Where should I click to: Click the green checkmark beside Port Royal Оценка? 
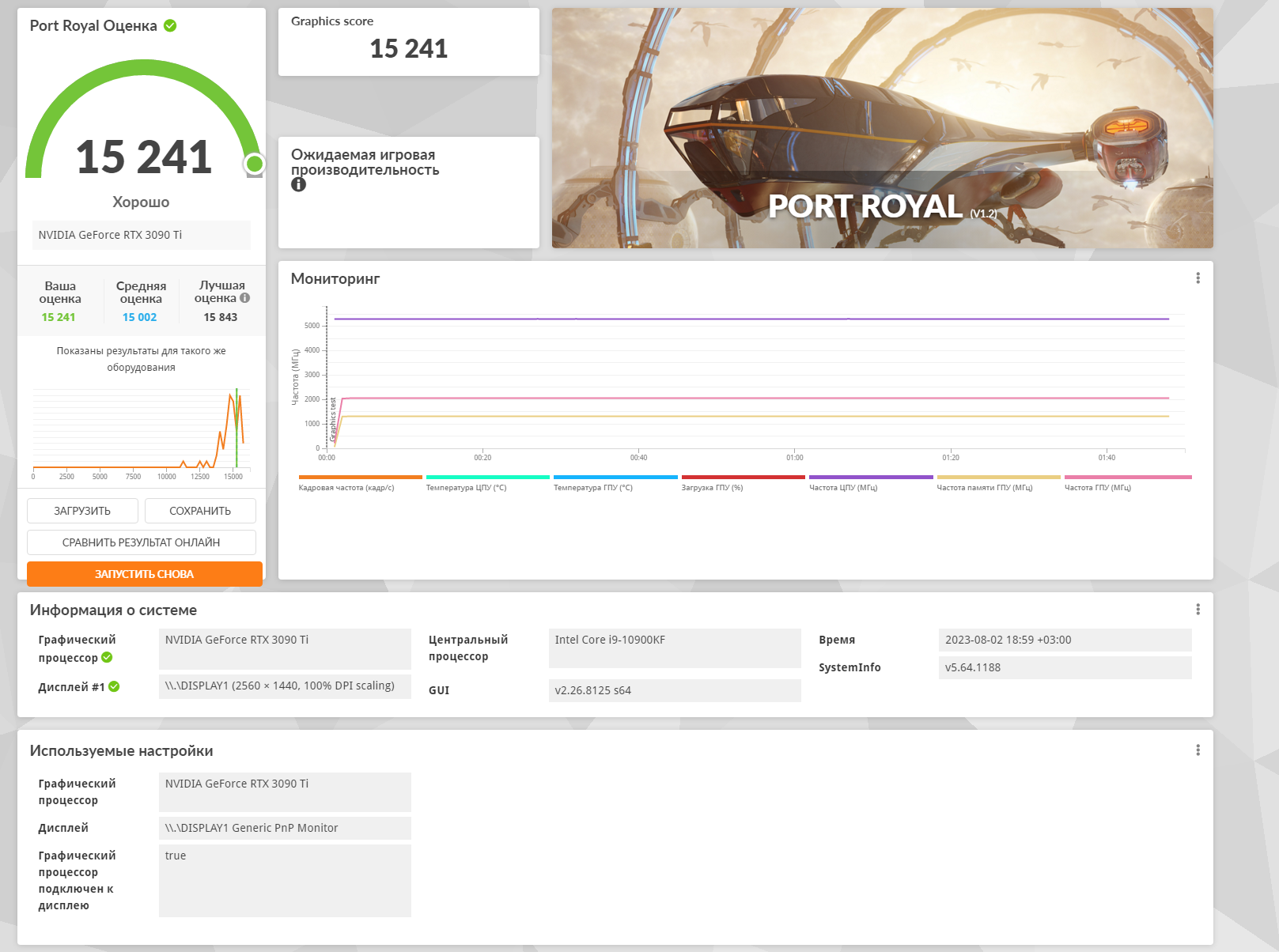coord(170,25)
